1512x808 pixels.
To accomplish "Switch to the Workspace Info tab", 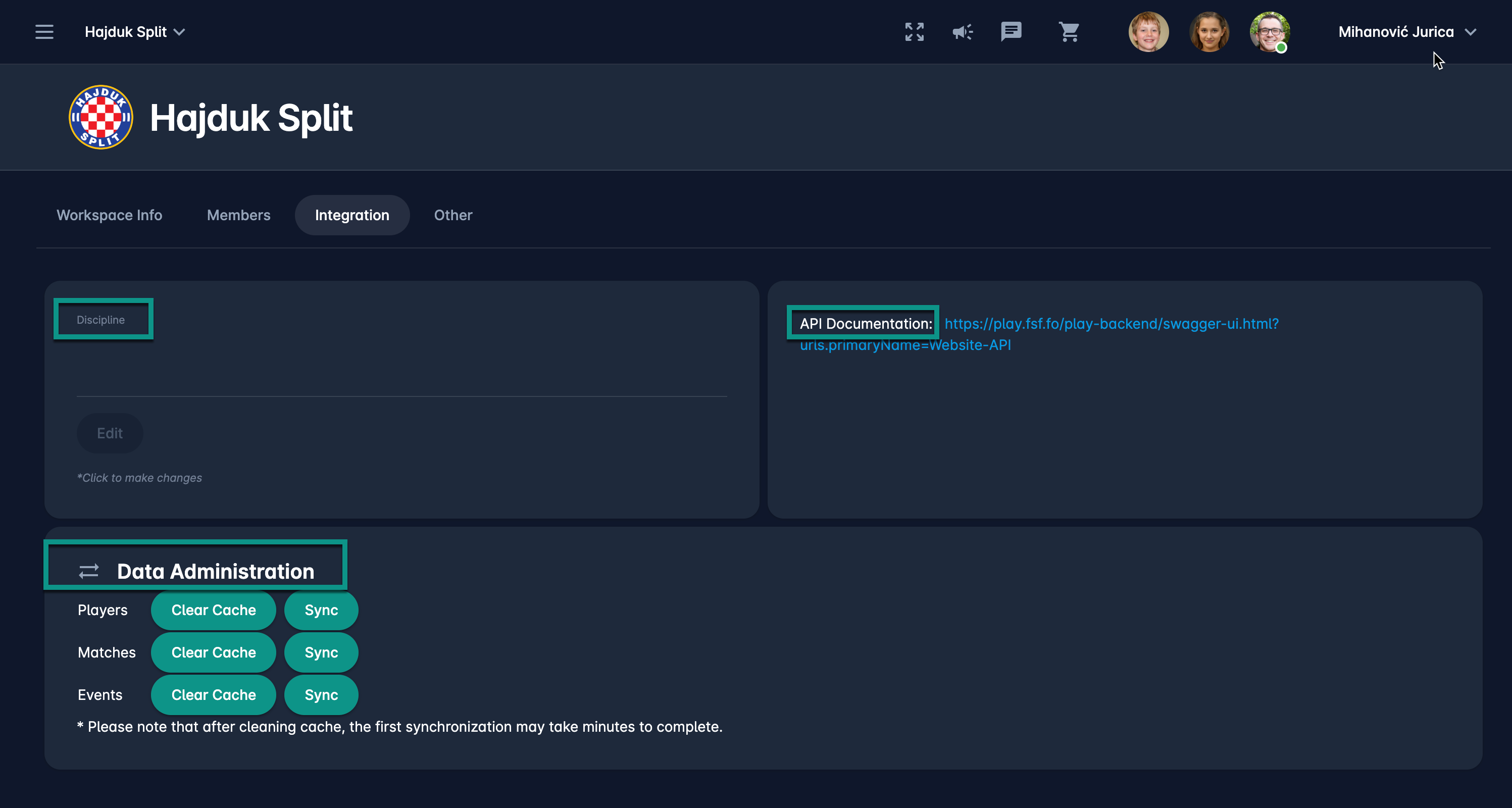I will click(x=109, y=215).
